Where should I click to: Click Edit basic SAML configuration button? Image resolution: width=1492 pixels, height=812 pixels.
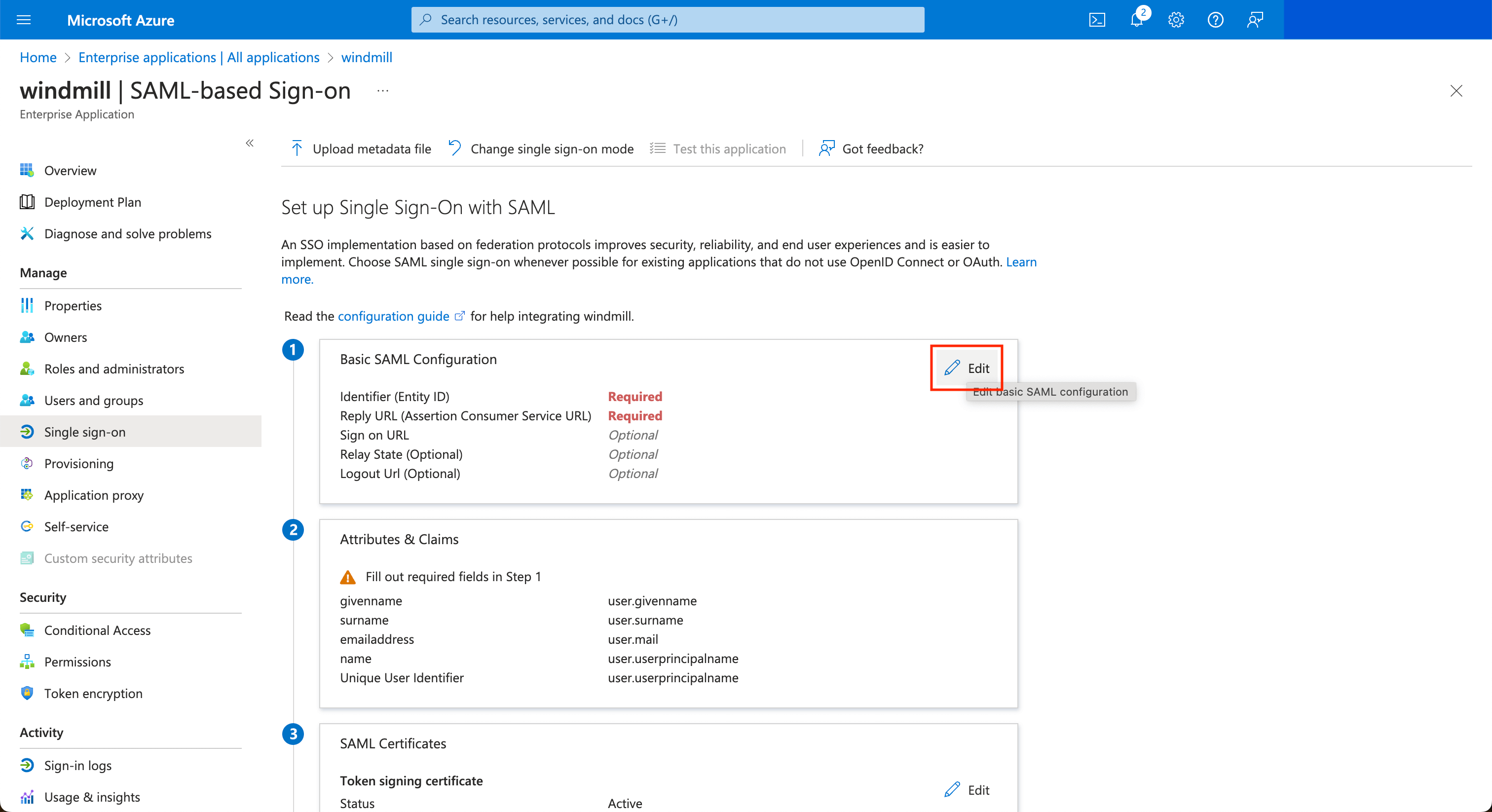coord(967,368)
